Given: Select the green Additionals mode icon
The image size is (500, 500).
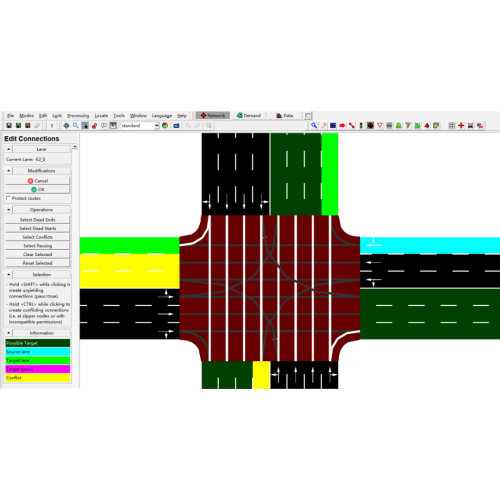Looking at the screenshot, I should tap(398, 125).
